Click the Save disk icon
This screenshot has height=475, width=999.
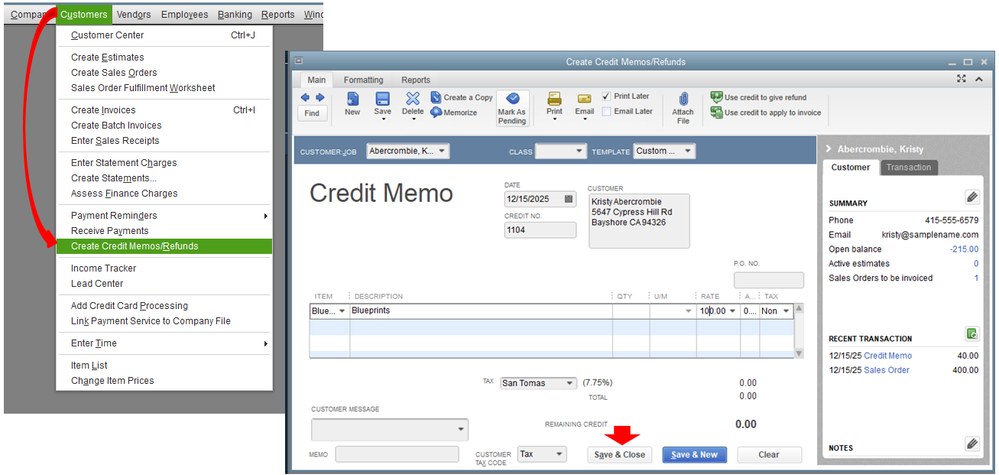[382, 99]
